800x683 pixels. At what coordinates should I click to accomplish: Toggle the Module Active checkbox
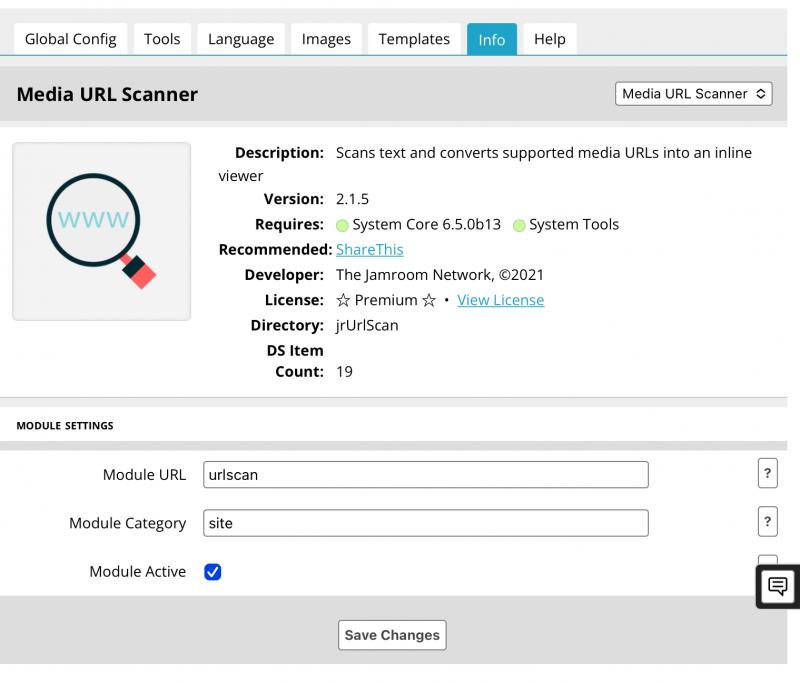(212, 572)
